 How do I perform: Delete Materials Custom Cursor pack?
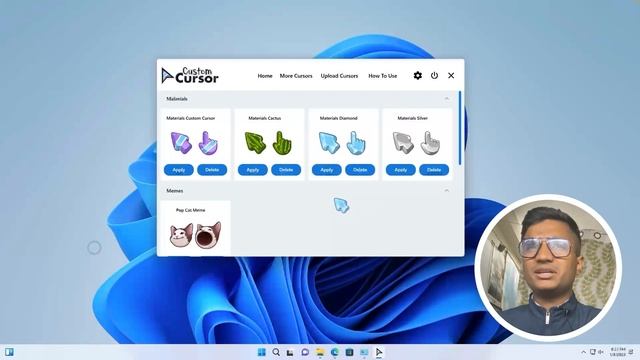pyautogui.click(x=212, y=170)
